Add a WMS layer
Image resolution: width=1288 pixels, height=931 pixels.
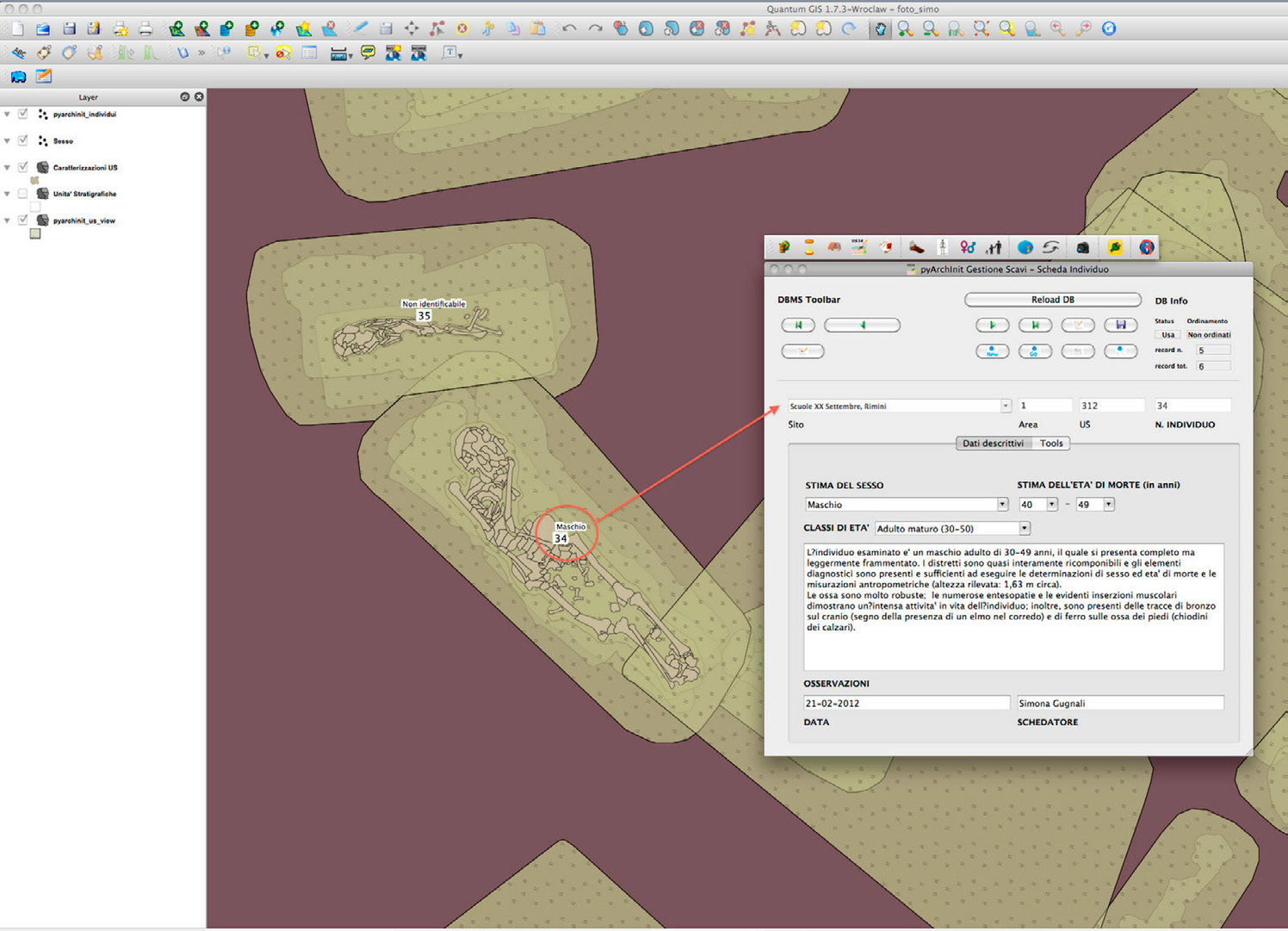pyautogui.click(x=277, y=28)
